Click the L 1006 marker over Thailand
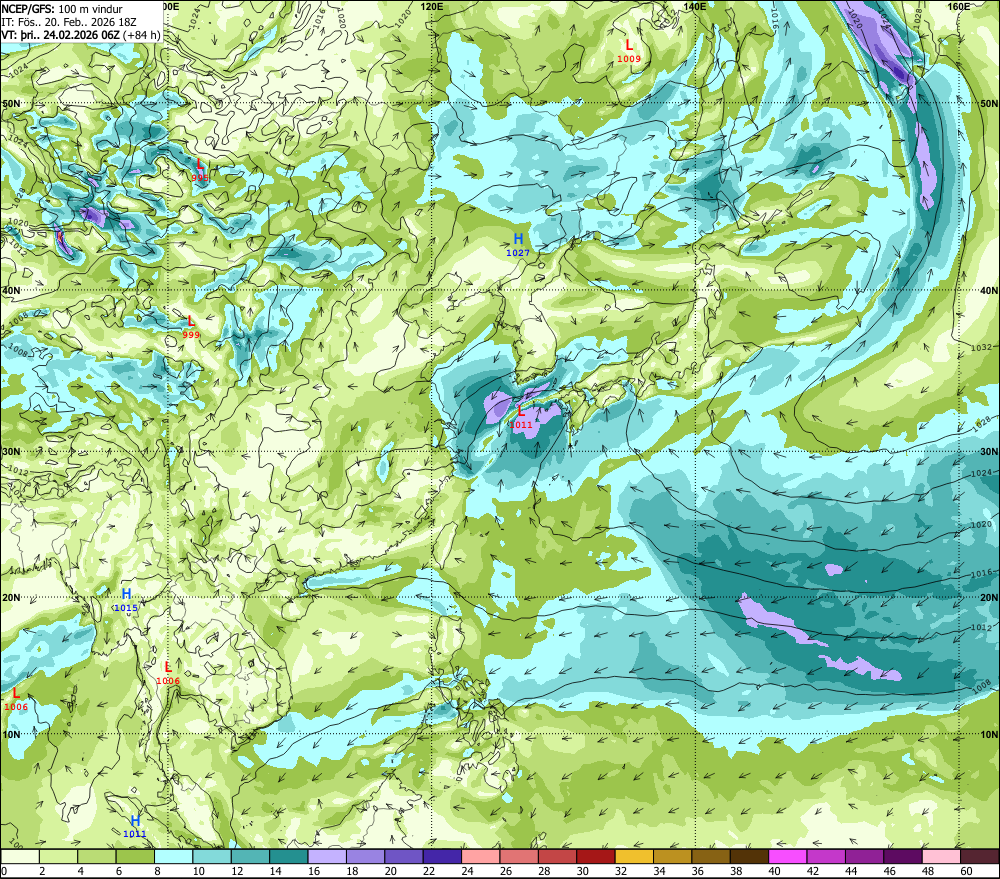This screenshot has width=1000, height=879. pyautogui.click(x=168, y=673)
